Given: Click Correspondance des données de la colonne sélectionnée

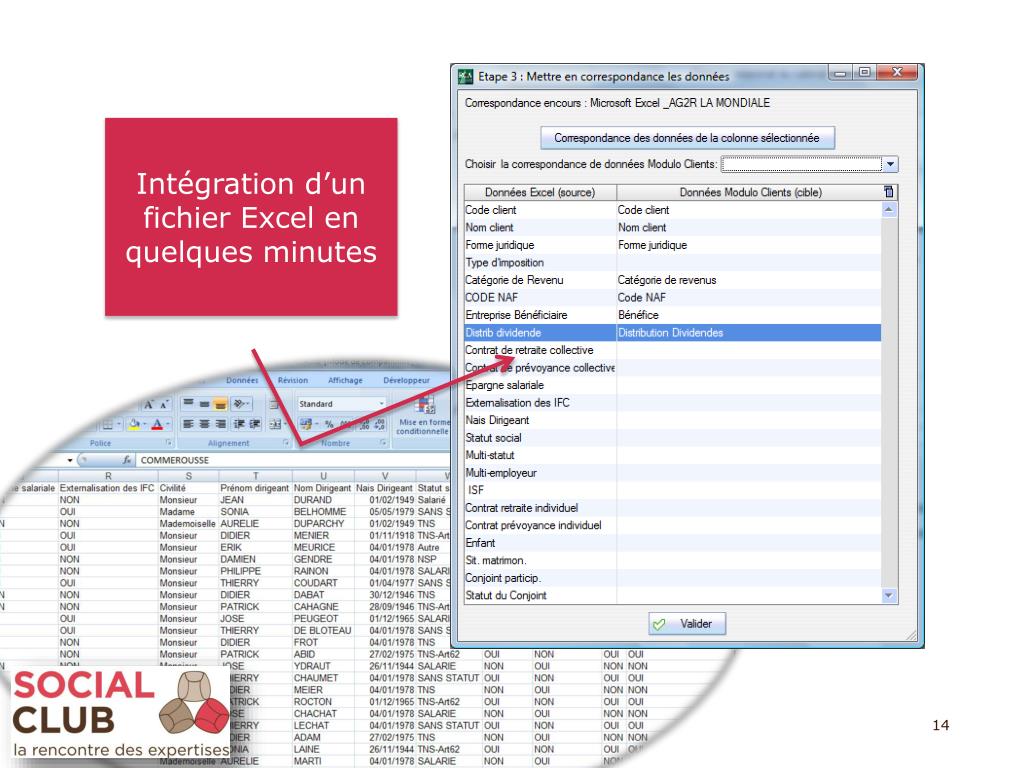Looking at the screenshot, I should 687,138.
